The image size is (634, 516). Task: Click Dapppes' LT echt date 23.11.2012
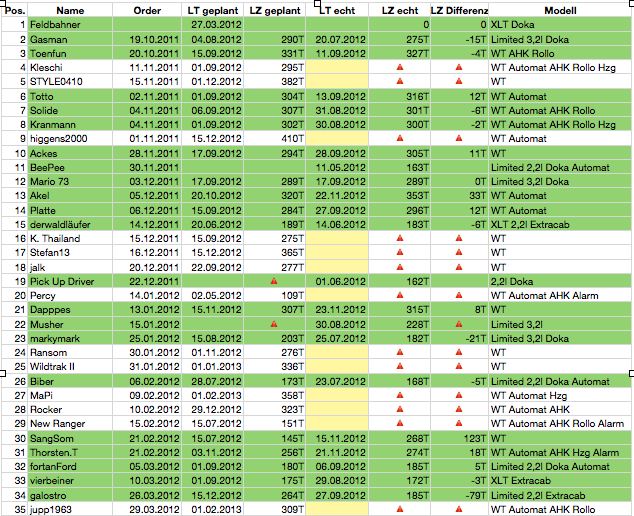tap(340, 309)
